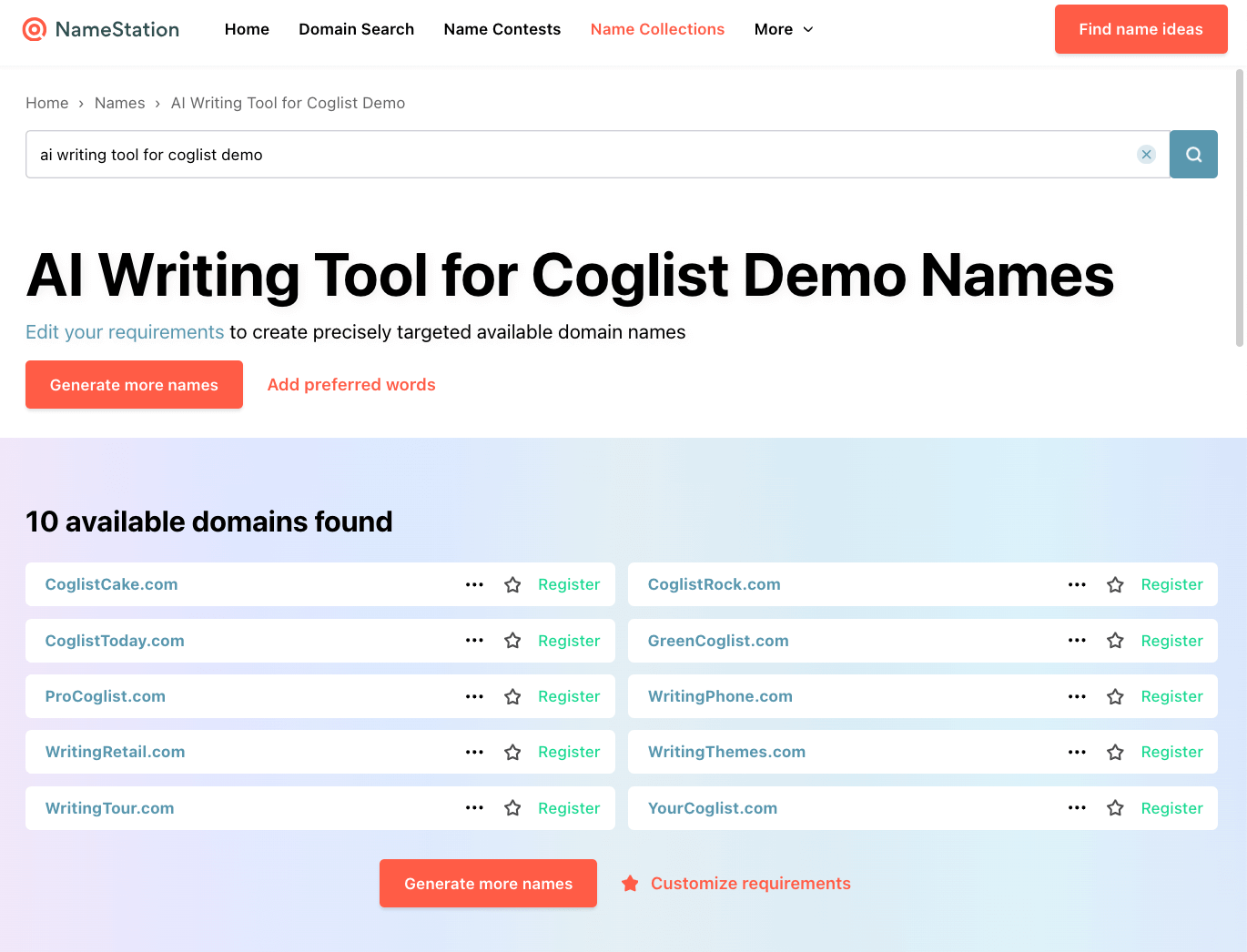Viewport: 1247px width, 952px height.
Task: Open more options for ProCoglist.com
Action: click(474, 696)
